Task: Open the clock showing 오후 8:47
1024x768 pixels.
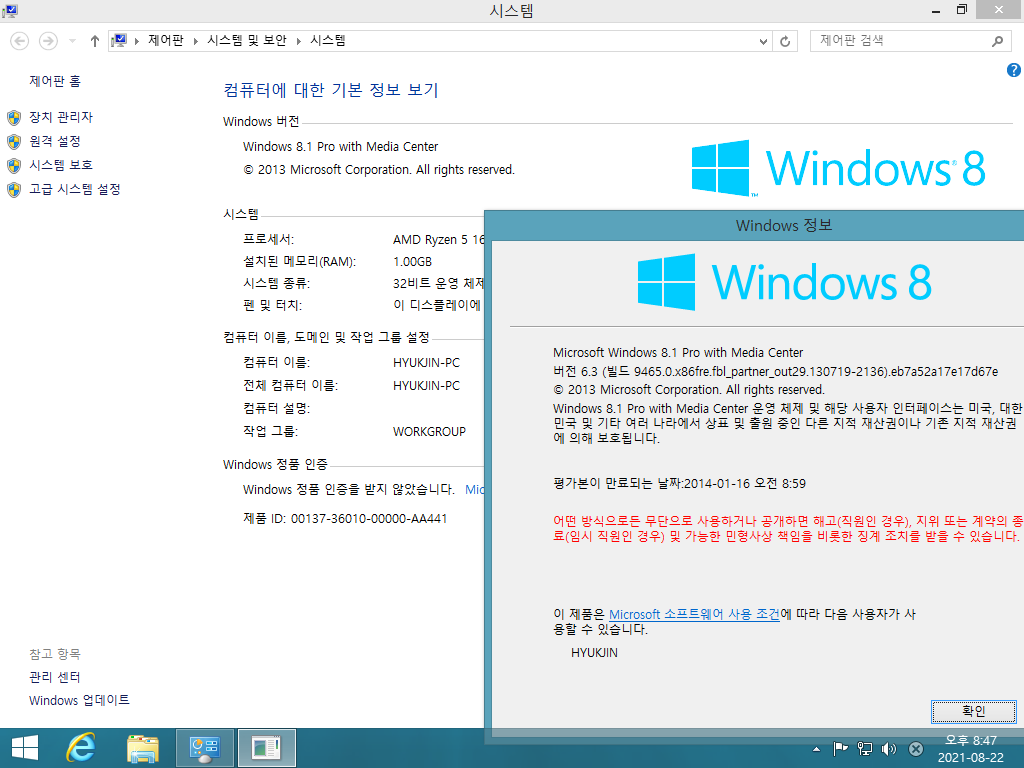Action: (x=970, y=748)
